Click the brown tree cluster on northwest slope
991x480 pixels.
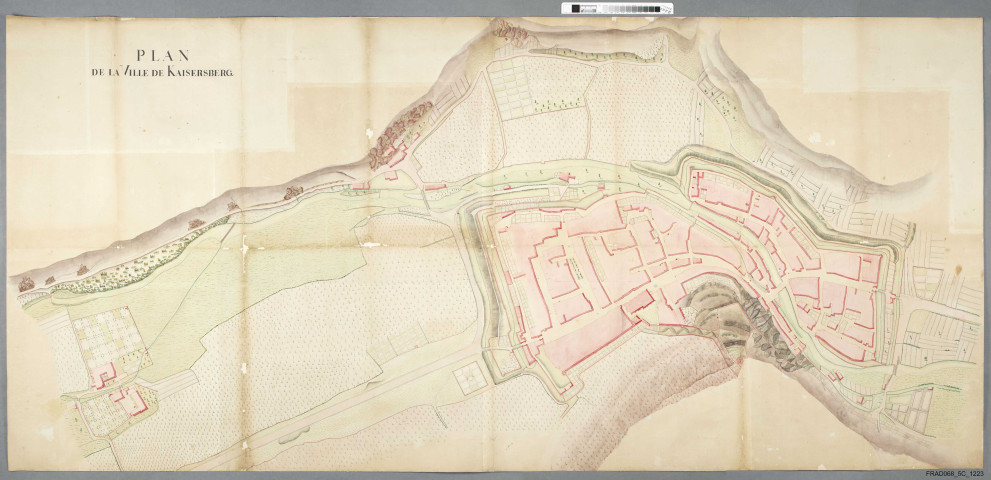(397, 134)
